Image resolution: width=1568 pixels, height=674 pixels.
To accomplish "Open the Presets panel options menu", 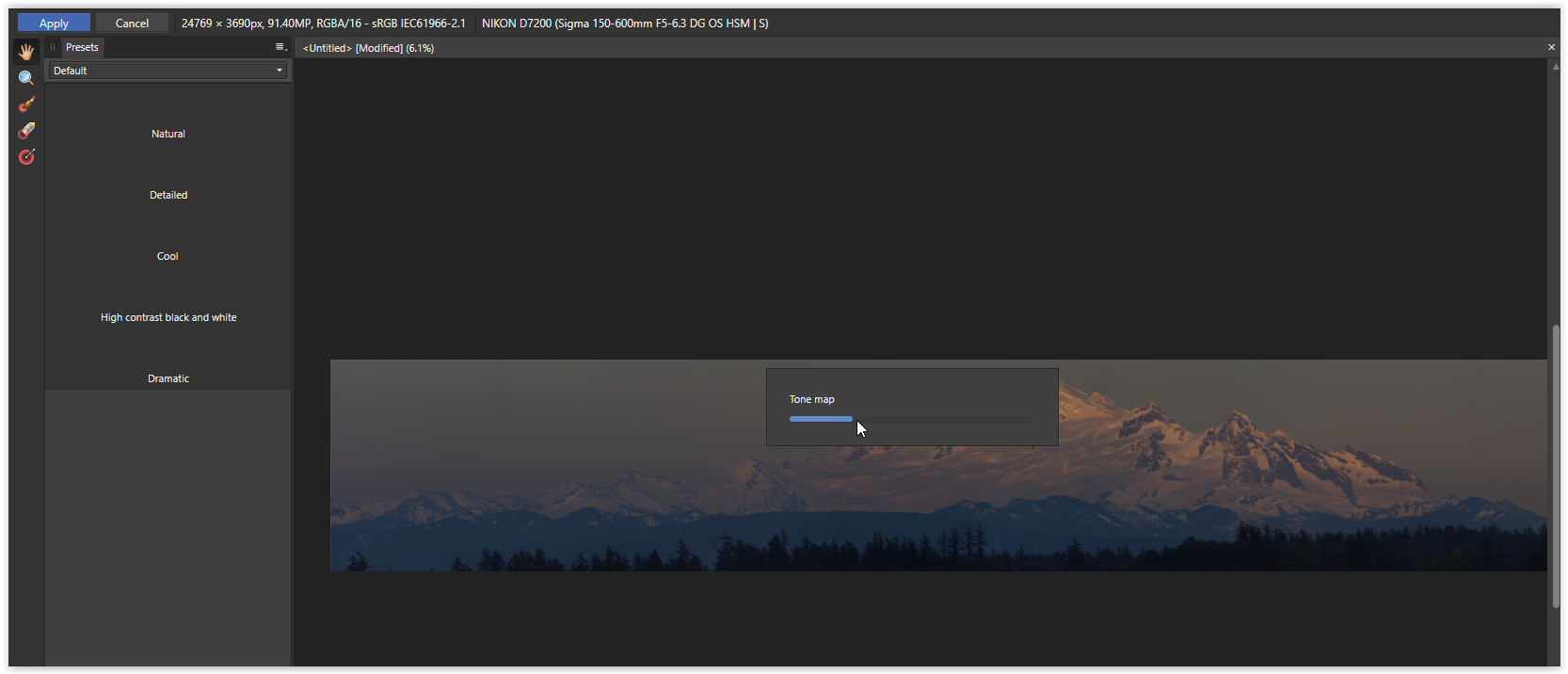I will pyautogui.click(x=280, y=47).
